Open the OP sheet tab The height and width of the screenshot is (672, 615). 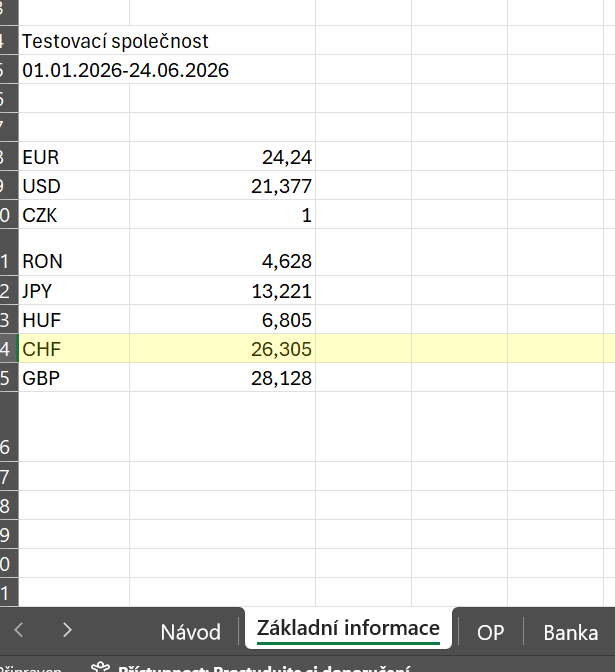[490, 632]
